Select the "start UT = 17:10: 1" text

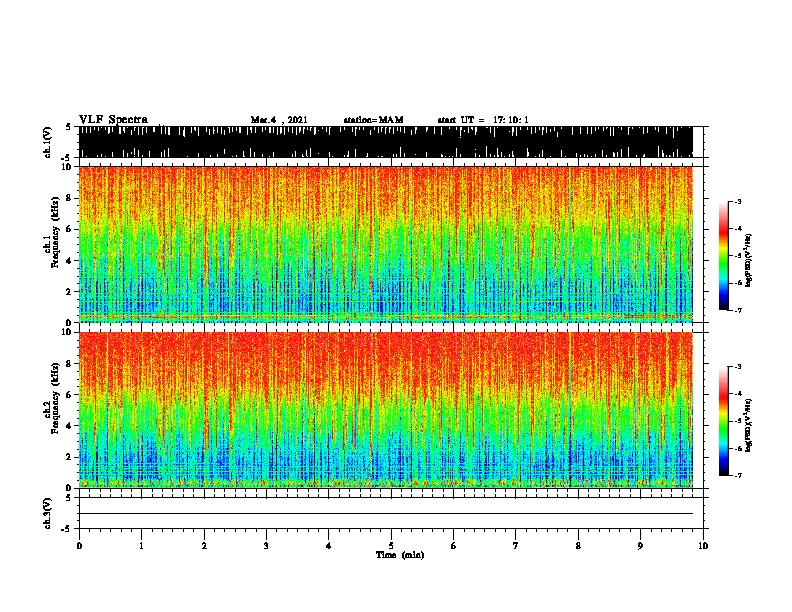pos(483,120)
